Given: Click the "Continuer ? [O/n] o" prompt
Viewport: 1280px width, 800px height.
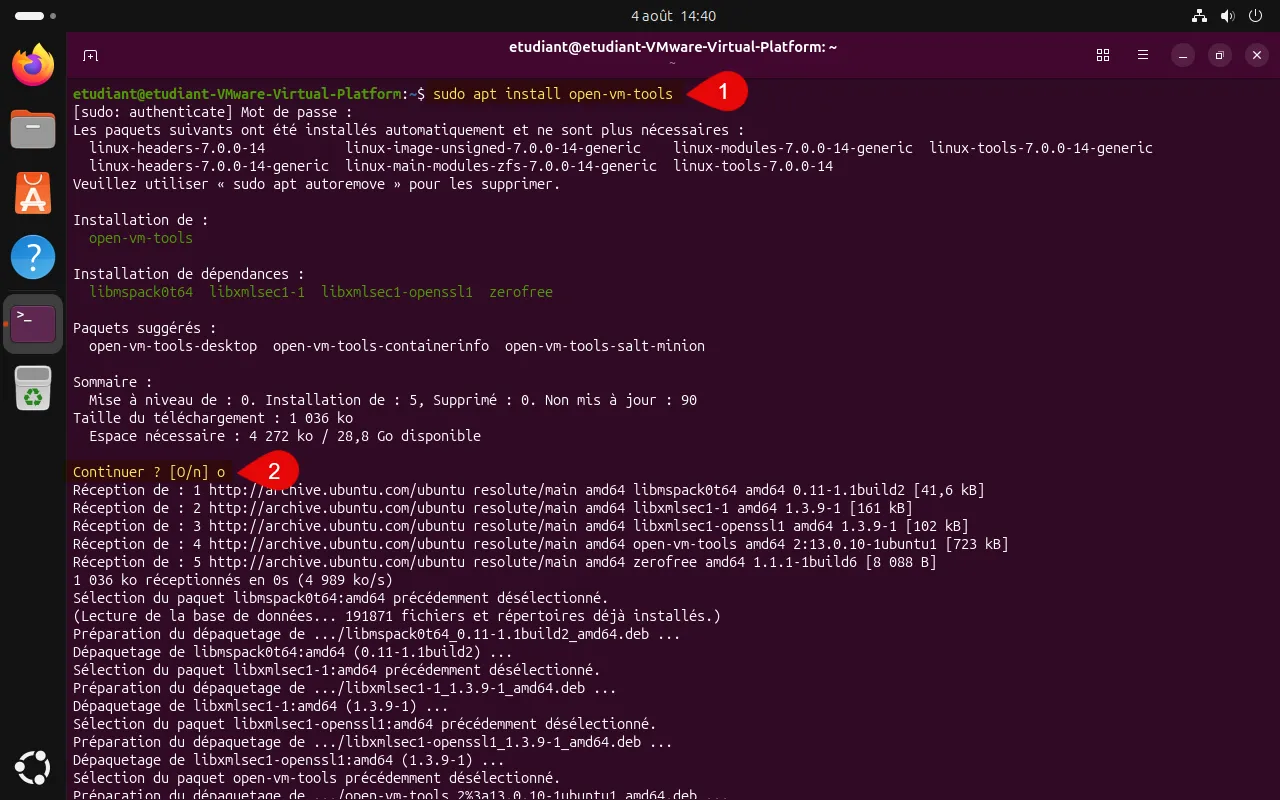Looking at the screenshot, I should [x=149, y=472].
